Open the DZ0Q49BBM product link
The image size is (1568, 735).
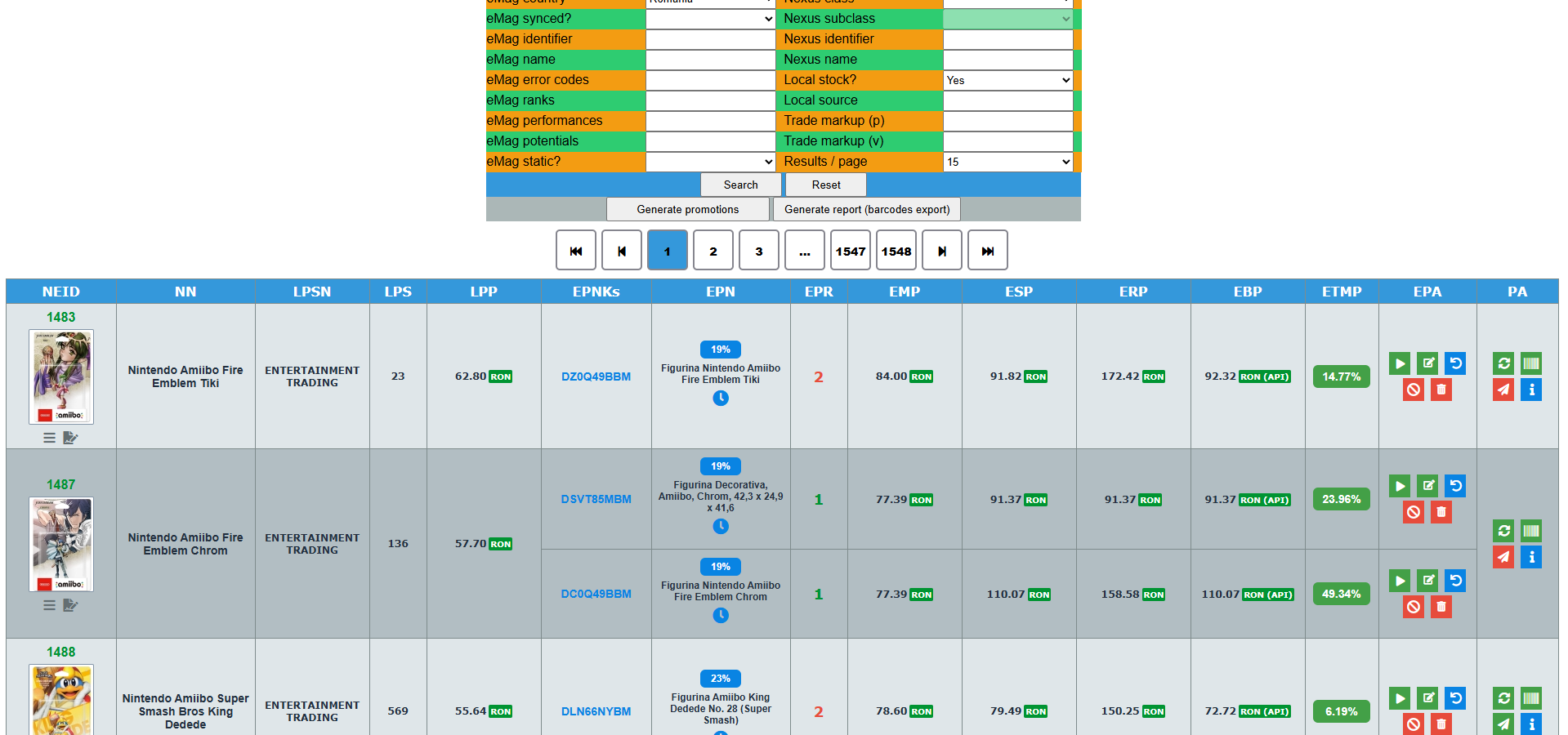pyautogui.click(x=596, y=376)
